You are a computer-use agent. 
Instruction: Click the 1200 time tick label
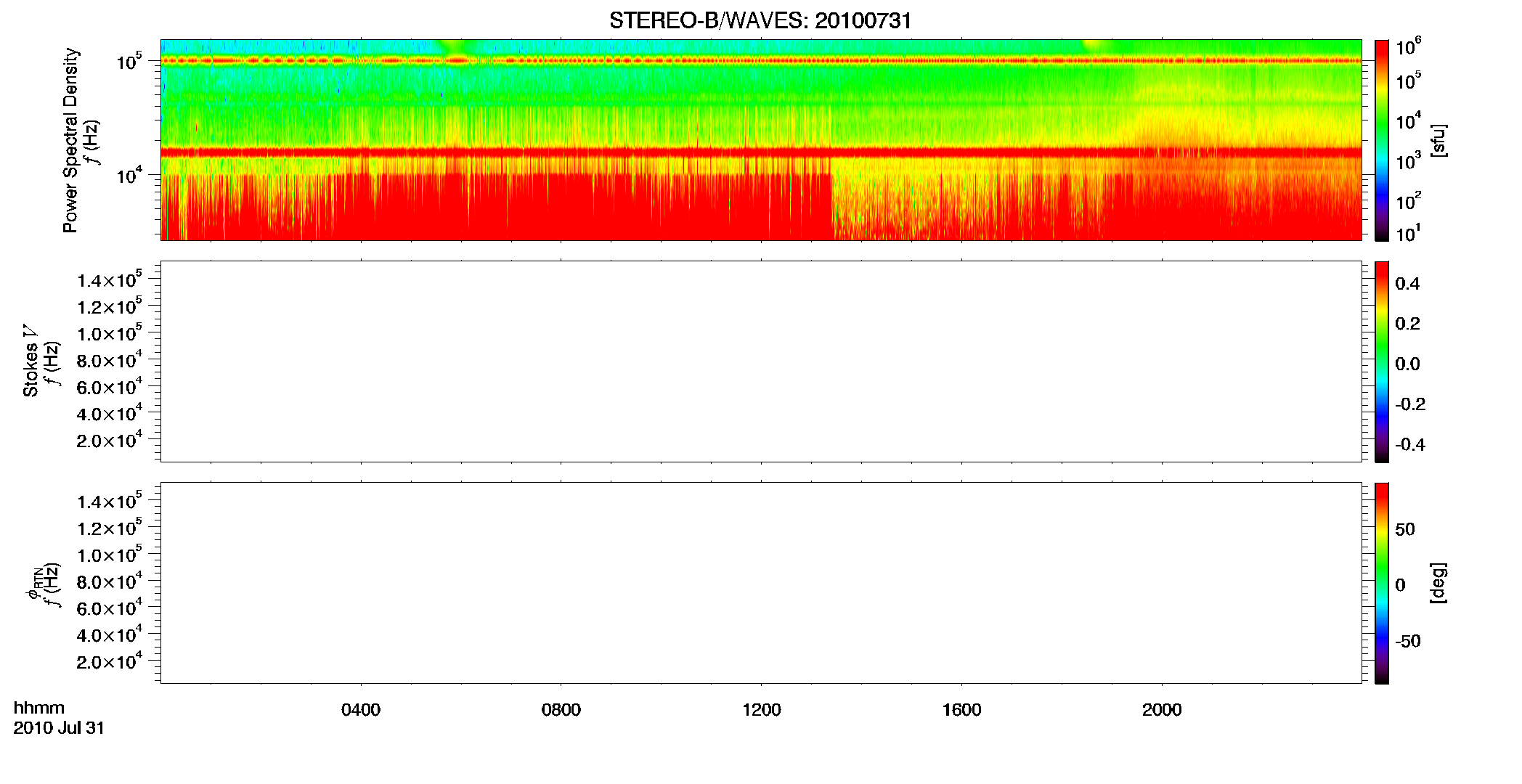coord(762,710)
